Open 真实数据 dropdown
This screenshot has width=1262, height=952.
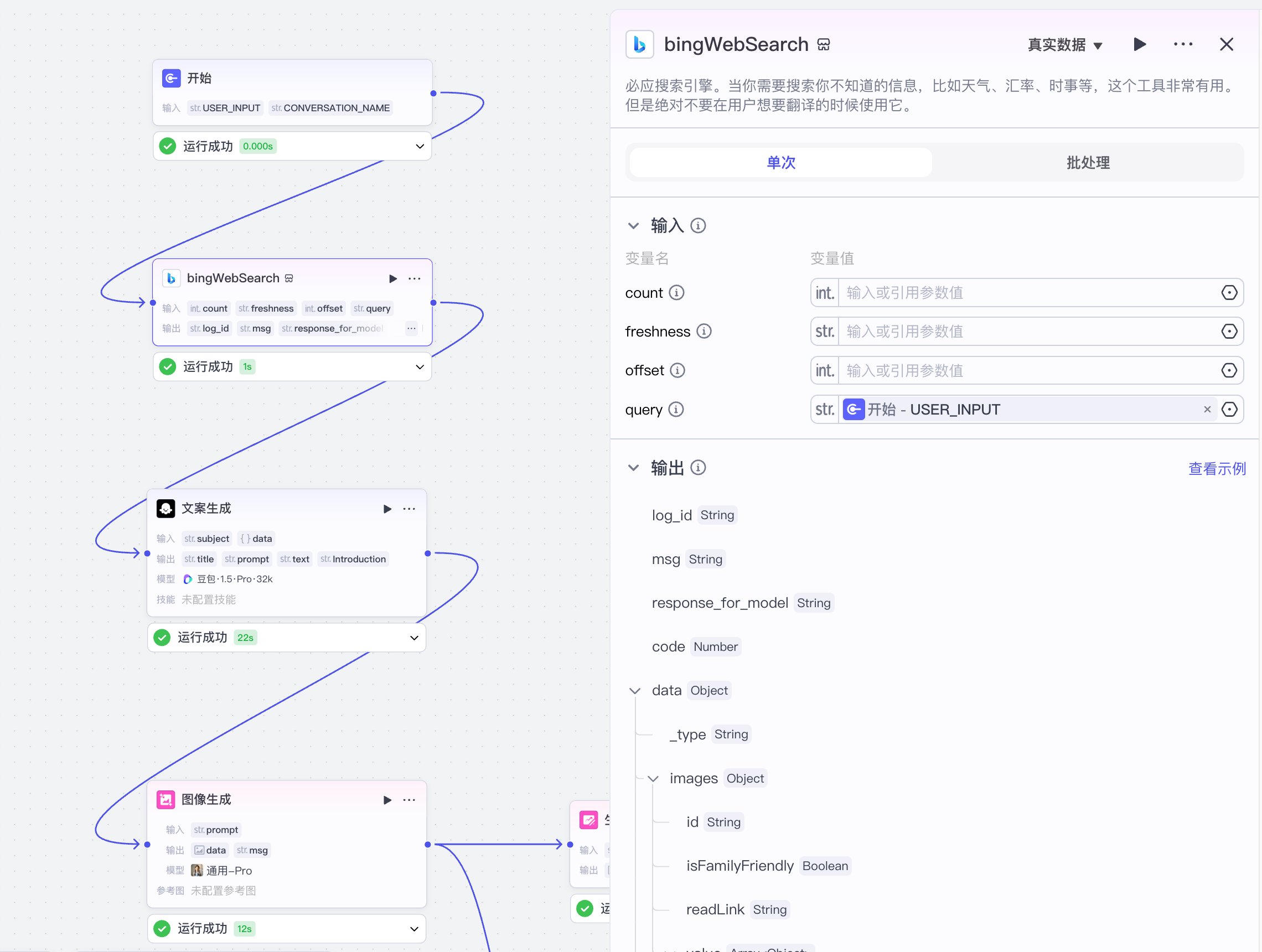[1064, 44]
